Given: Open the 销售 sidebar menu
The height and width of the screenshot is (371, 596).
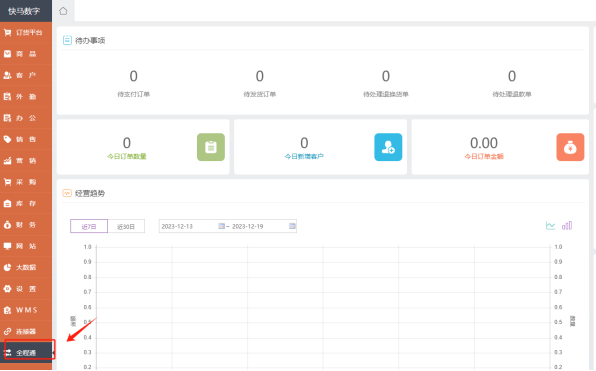Looking at the screenshot, I should (26, 140).
